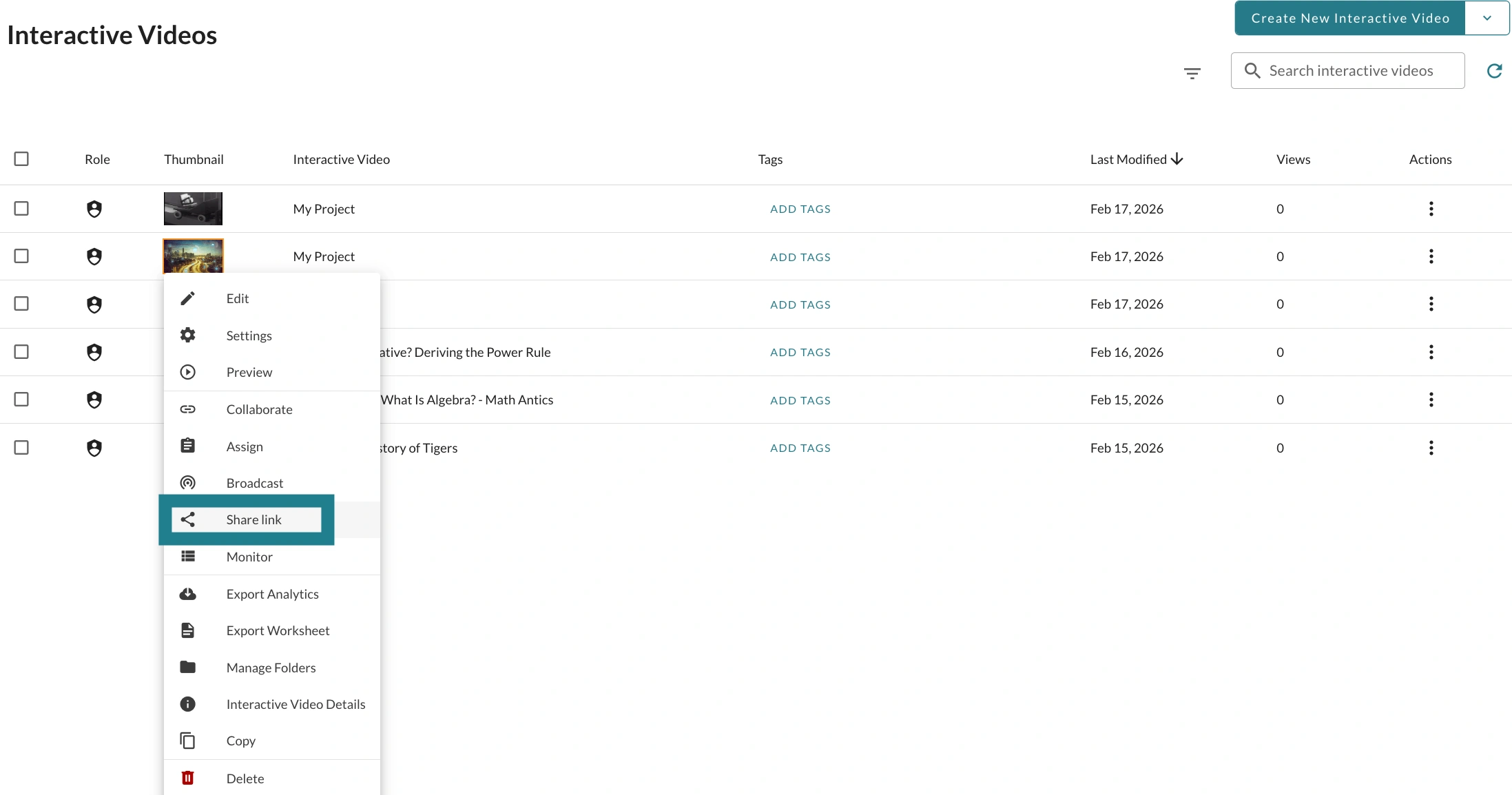Choose Assign menu entry
Screen dimensions: 1512x795
click(x=271, y=446)
